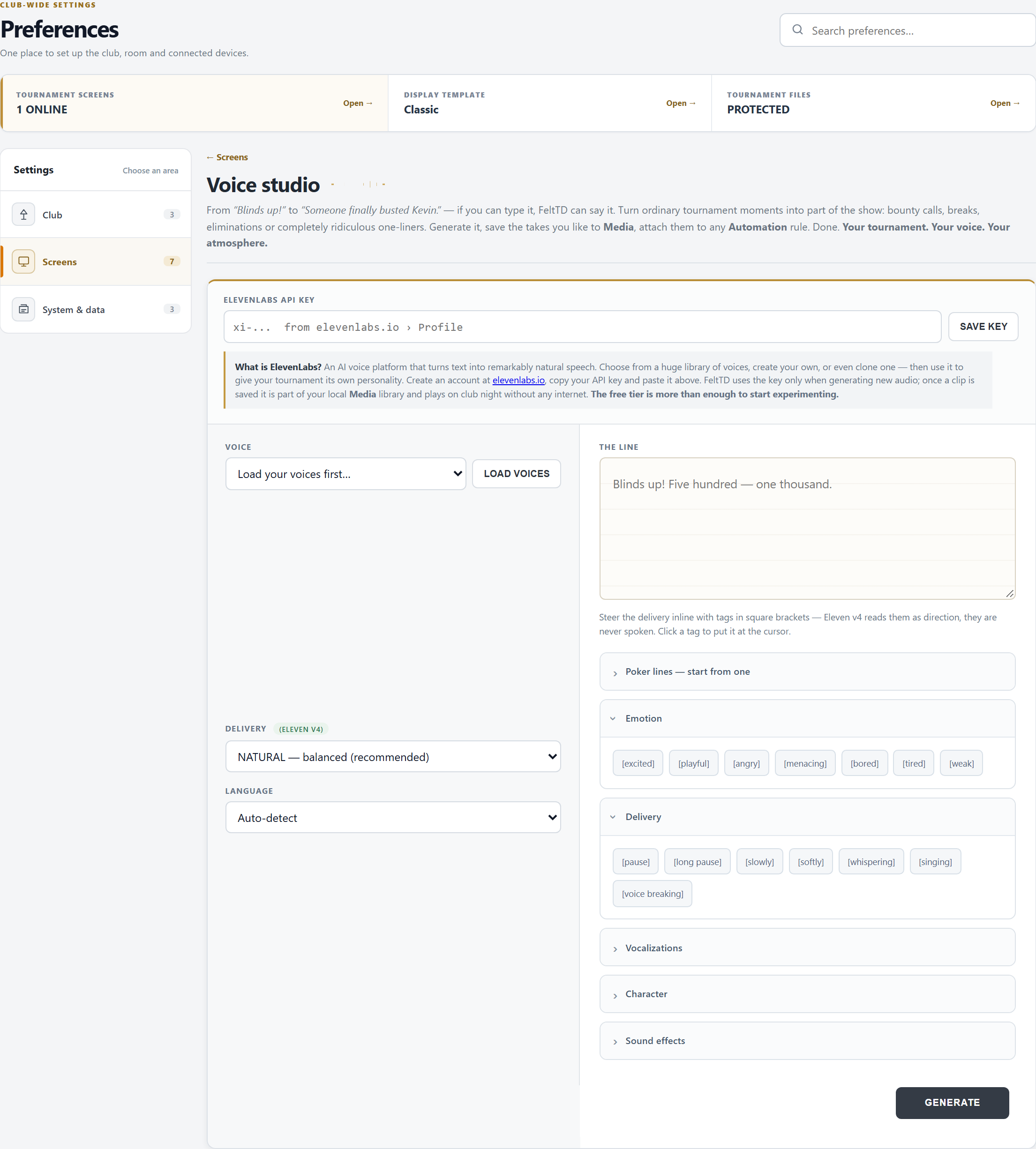
Task: Expand the Sound effects section
Action: 807,1040
